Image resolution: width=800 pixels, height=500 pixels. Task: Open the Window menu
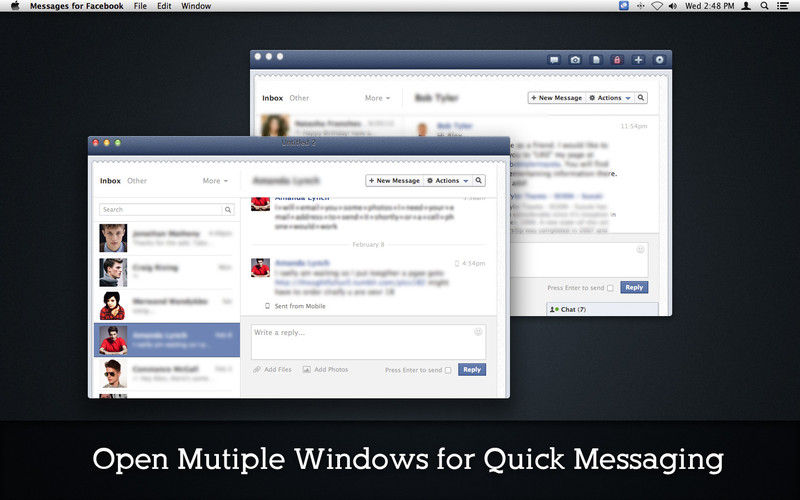pos(196,6)
